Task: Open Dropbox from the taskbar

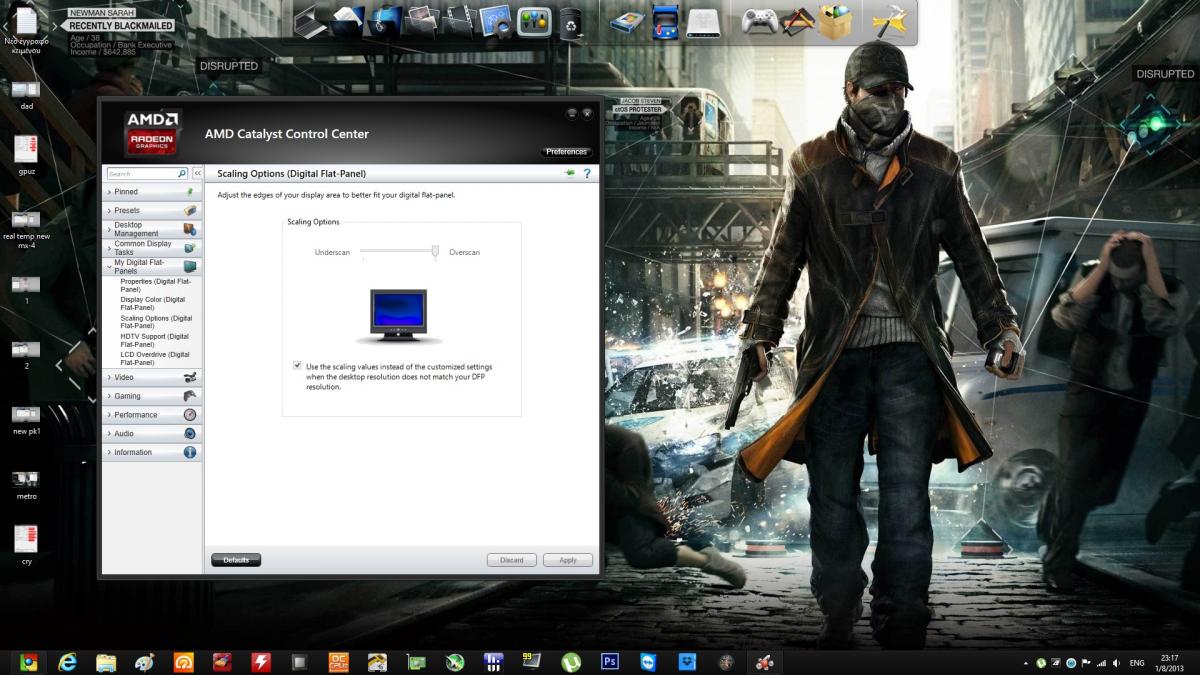Action: [x=687, y=662]
